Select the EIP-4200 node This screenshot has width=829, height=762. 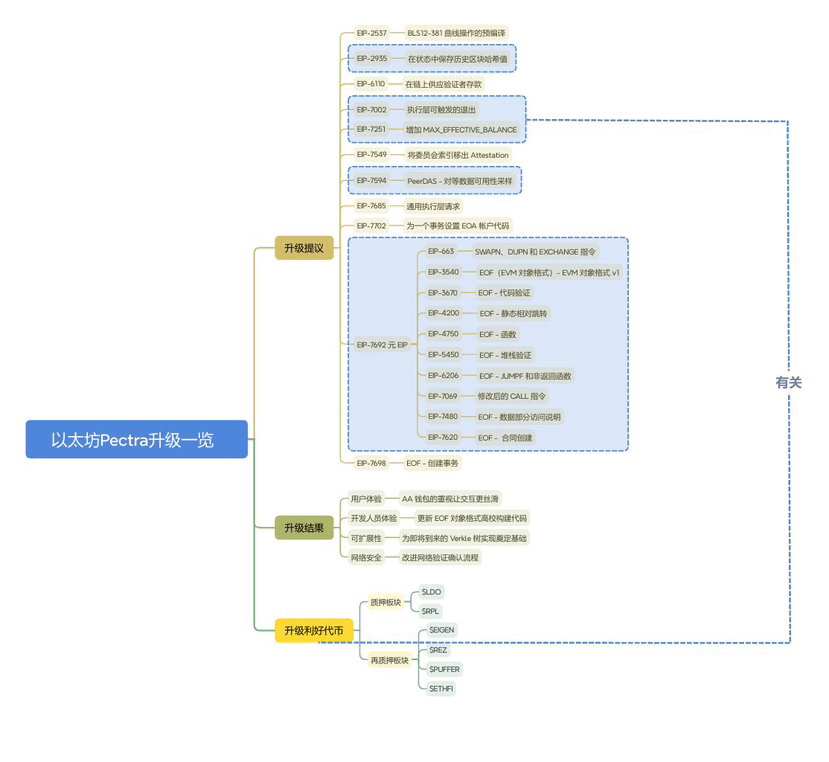pyautogui.click(x=444, y=314)
